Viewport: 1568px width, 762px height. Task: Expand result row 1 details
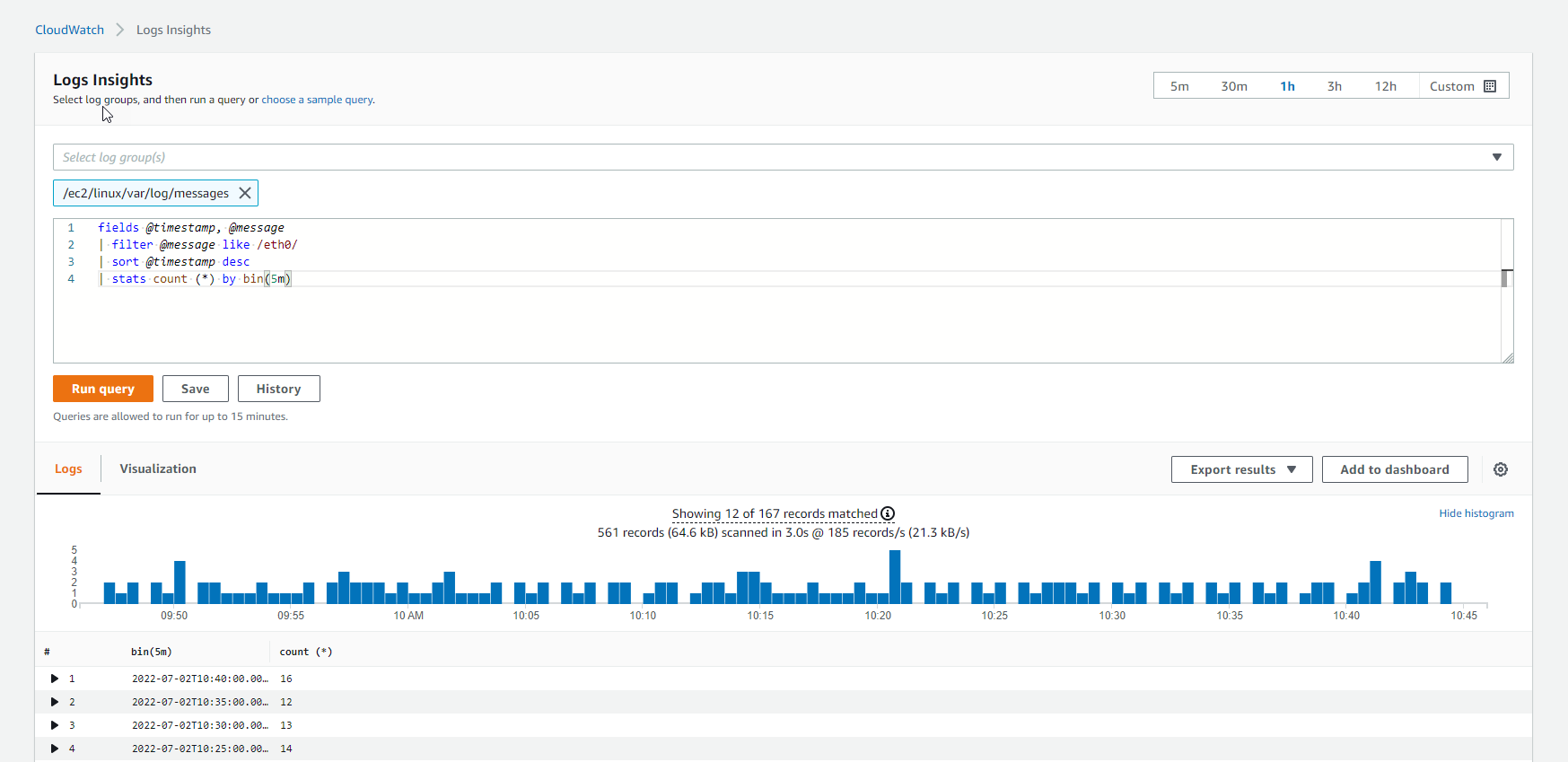tap(55, 679)
